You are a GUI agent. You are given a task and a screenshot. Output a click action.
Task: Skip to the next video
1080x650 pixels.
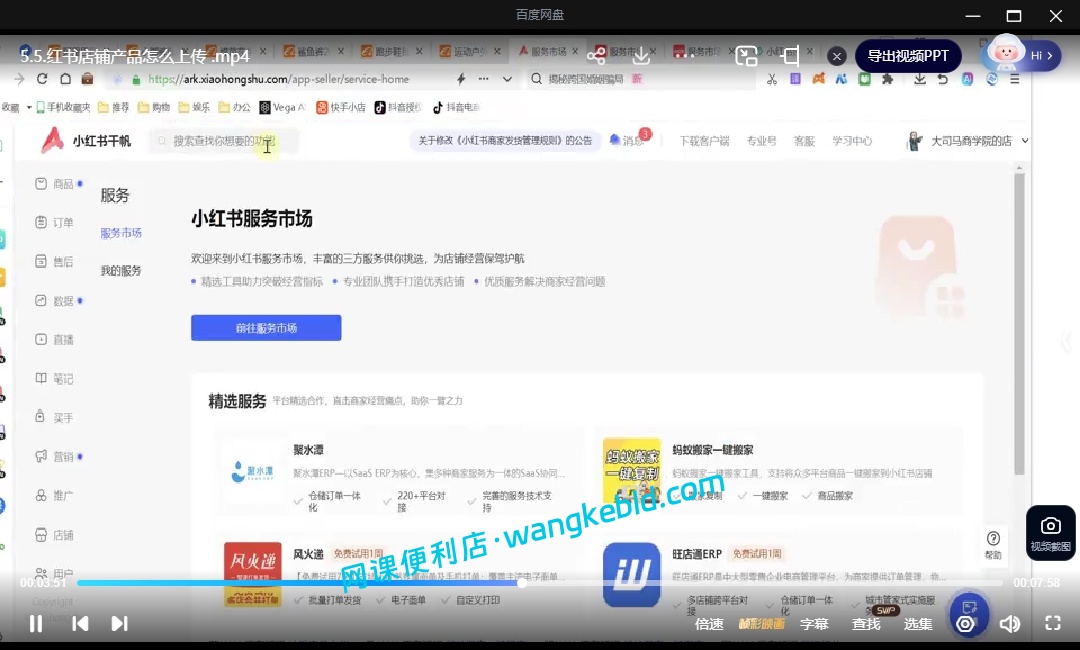pos(119,623)
